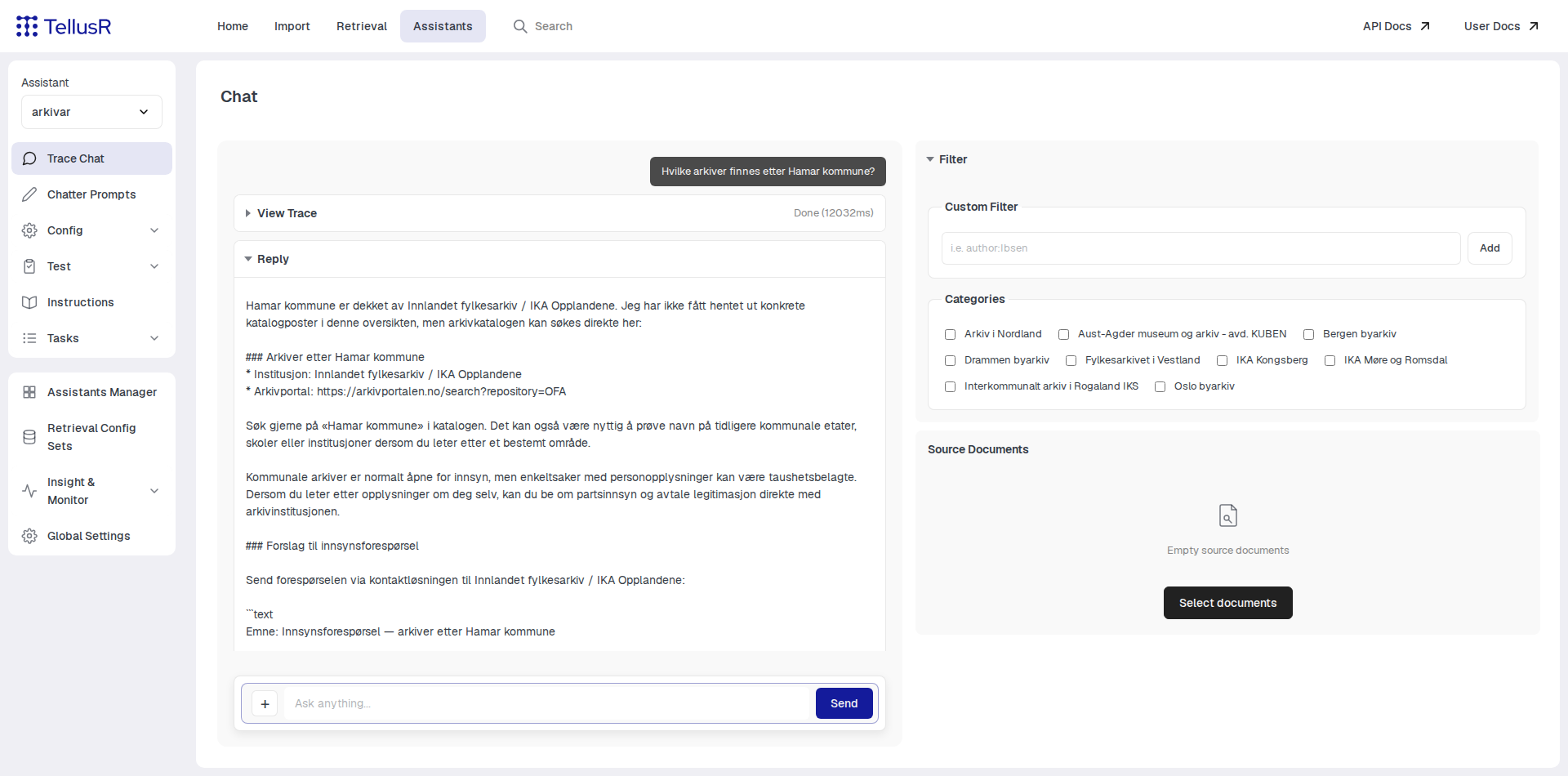Expand the Tasks submenu chevron
This screenshot has height=776, width=1568.
(154, 338)
